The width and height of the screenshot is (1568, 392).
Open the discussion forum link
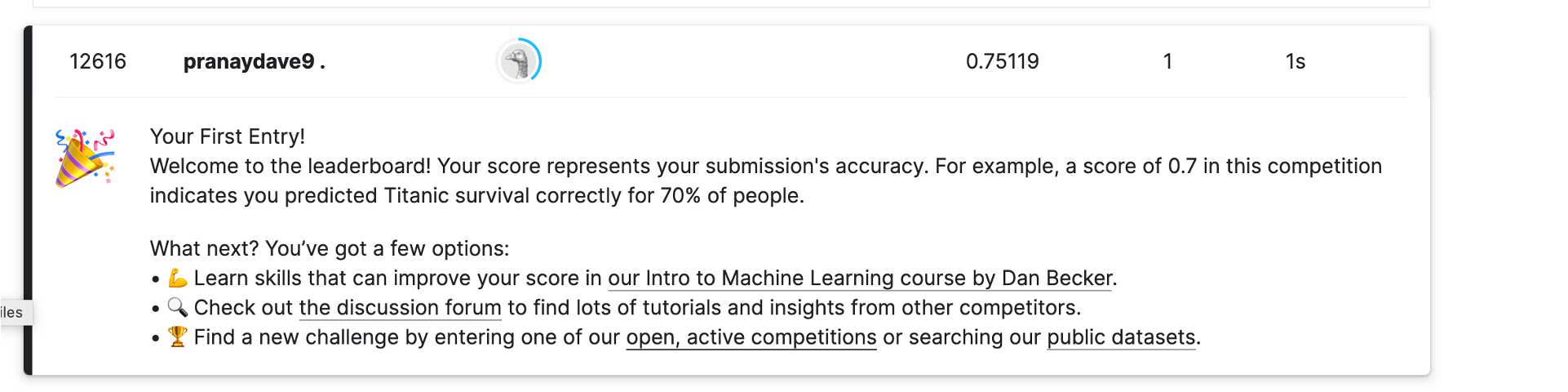[x=400, y=308]
